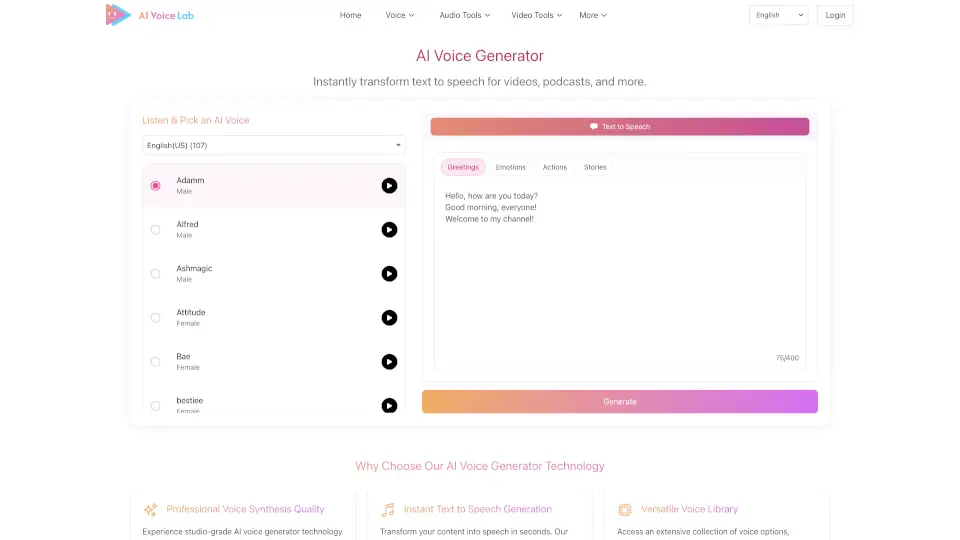This screenshot has width=960, height=540.
Task: Open the site language English selector
Action: 778,15
